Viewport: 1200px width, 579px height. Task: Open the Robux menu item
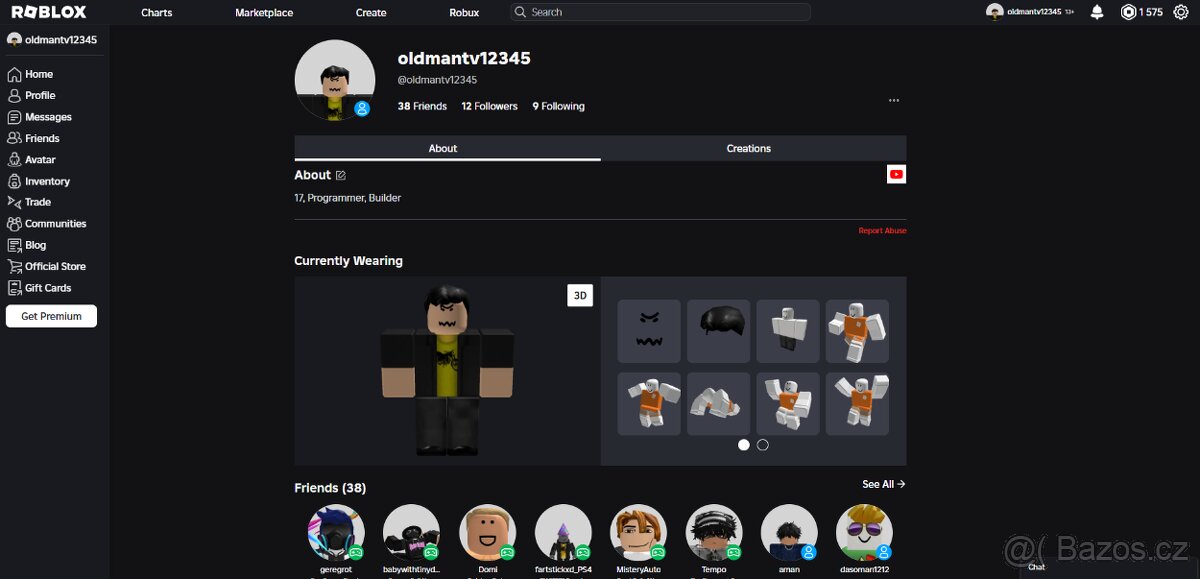pyautogui.click(x=464, y=13)
